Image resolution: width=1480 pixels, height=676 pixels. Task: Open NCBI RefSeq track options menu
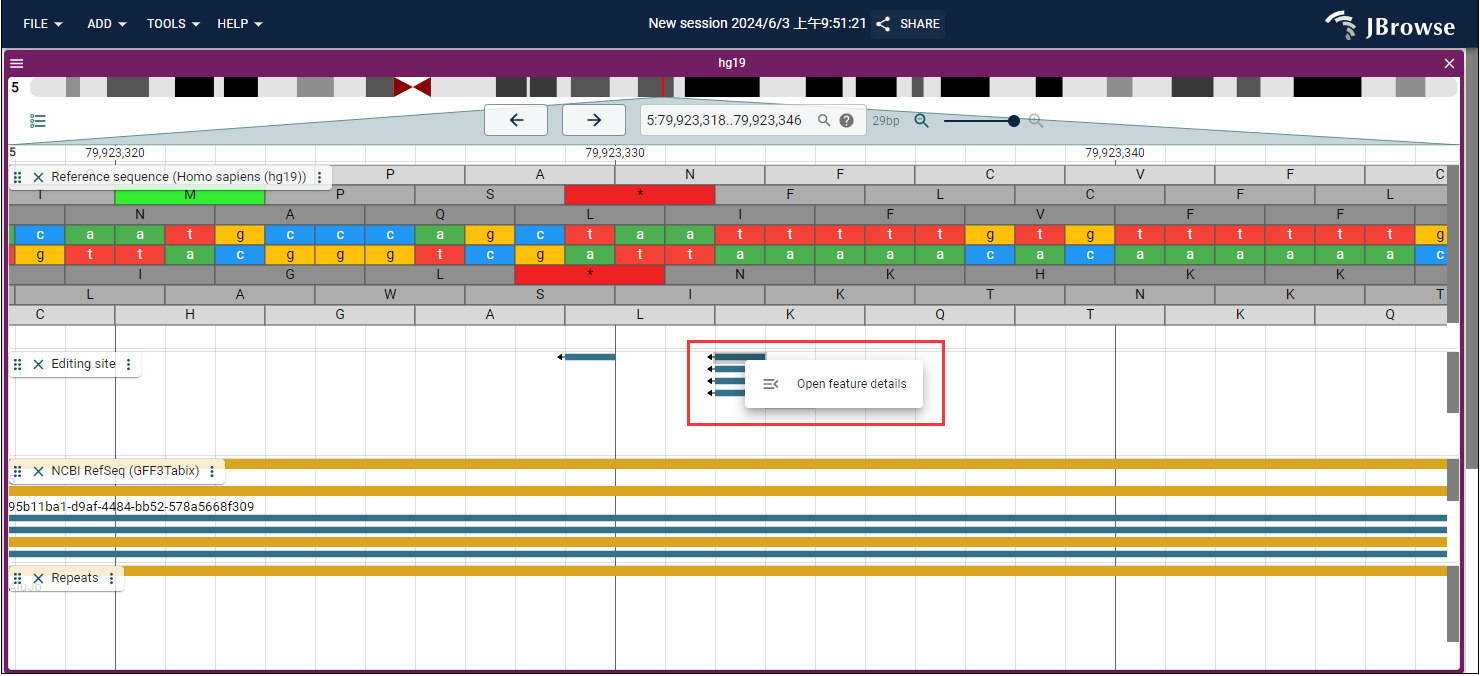point(212,471)
